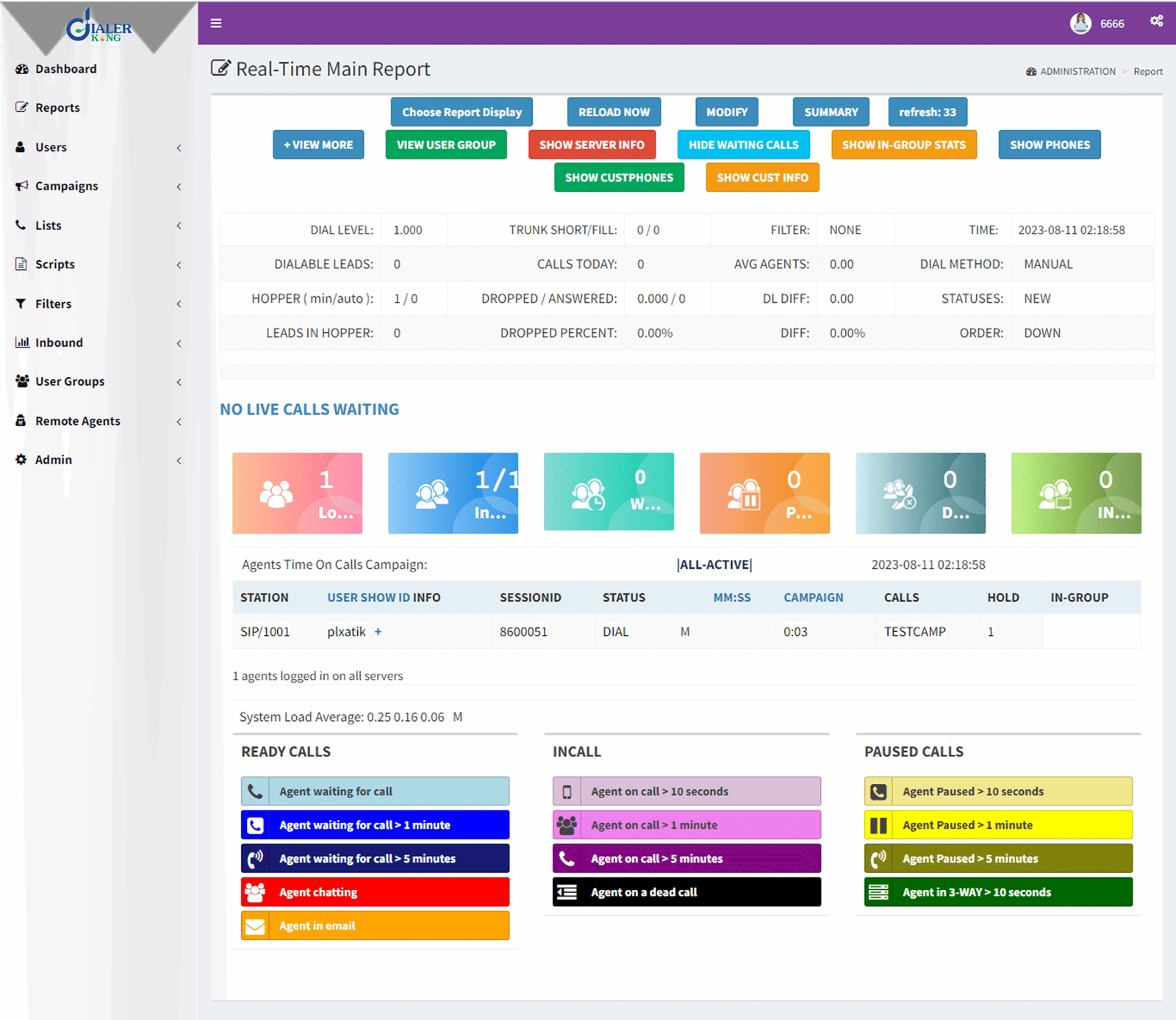Expand the Campaigns sidebar section
Viewport: 1176px width, 1020px height.
tap(66, 186)
